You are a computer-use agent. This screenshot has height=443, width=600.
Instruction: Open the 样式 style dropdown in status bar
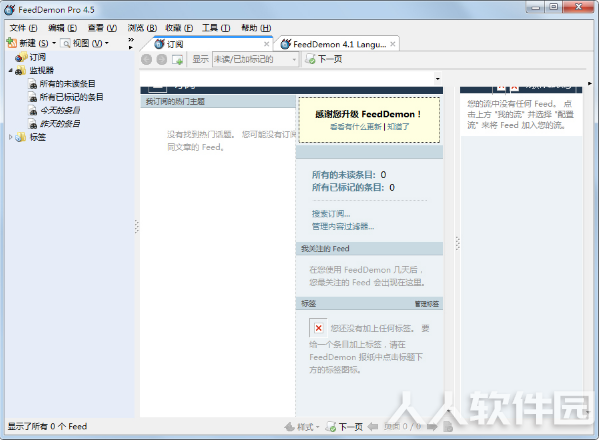302,427
